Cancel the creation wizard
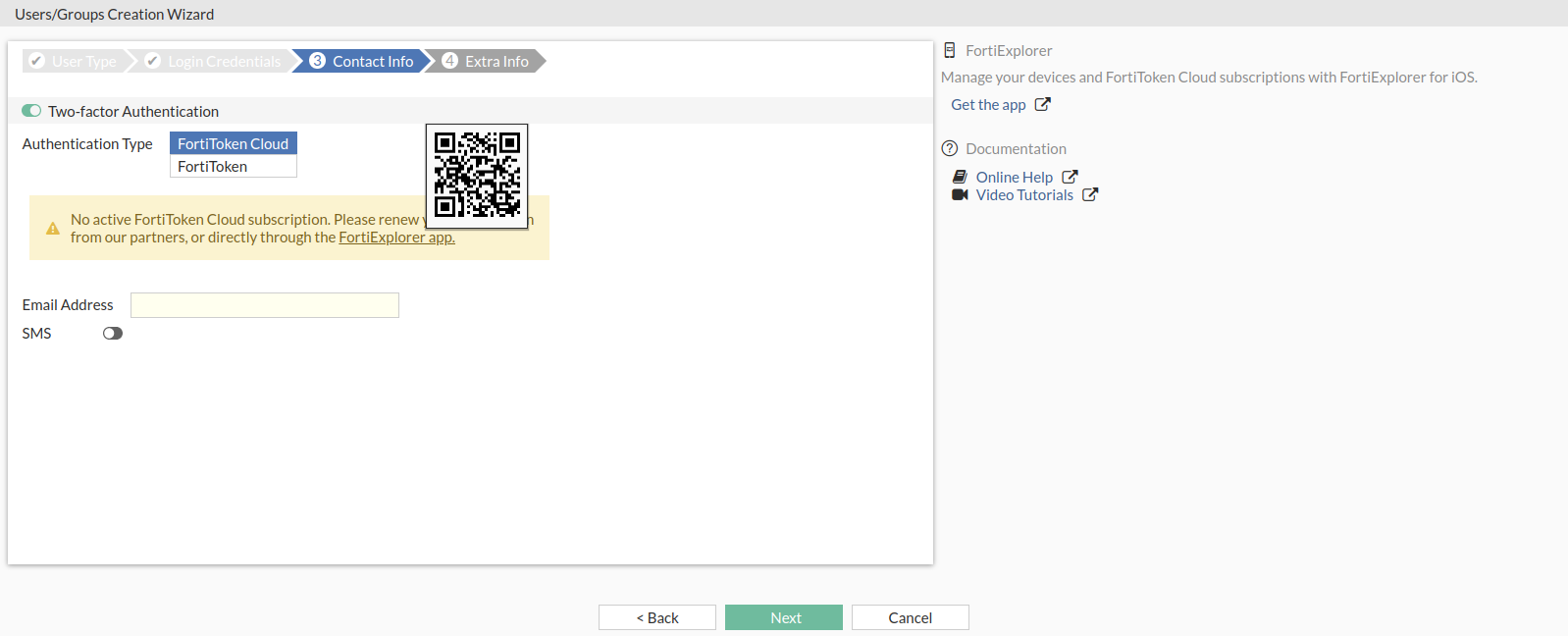This screenshot has width=1568, height=636. (911, 617)
